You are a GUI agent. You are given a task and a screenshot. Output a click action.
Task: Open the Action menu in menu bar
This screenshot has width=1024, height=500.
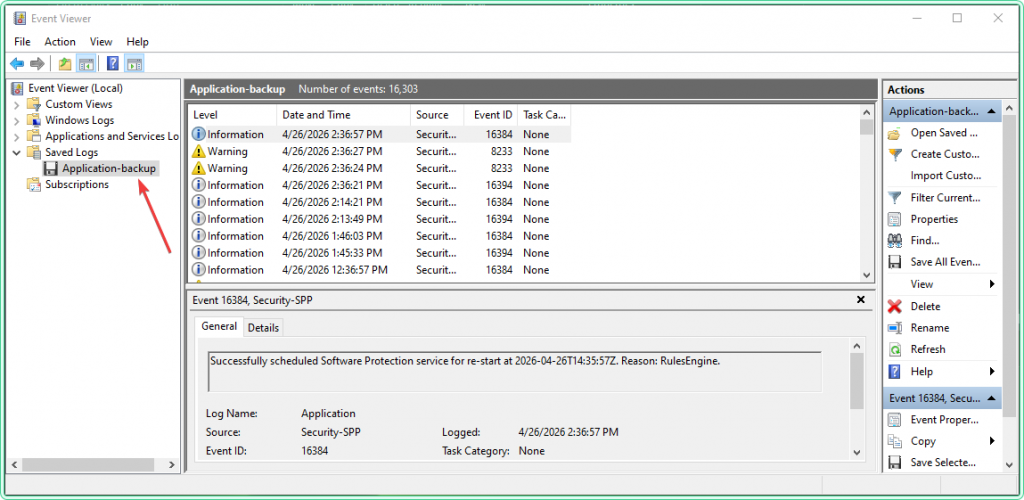pyautogui.click(x=60, y=42)
